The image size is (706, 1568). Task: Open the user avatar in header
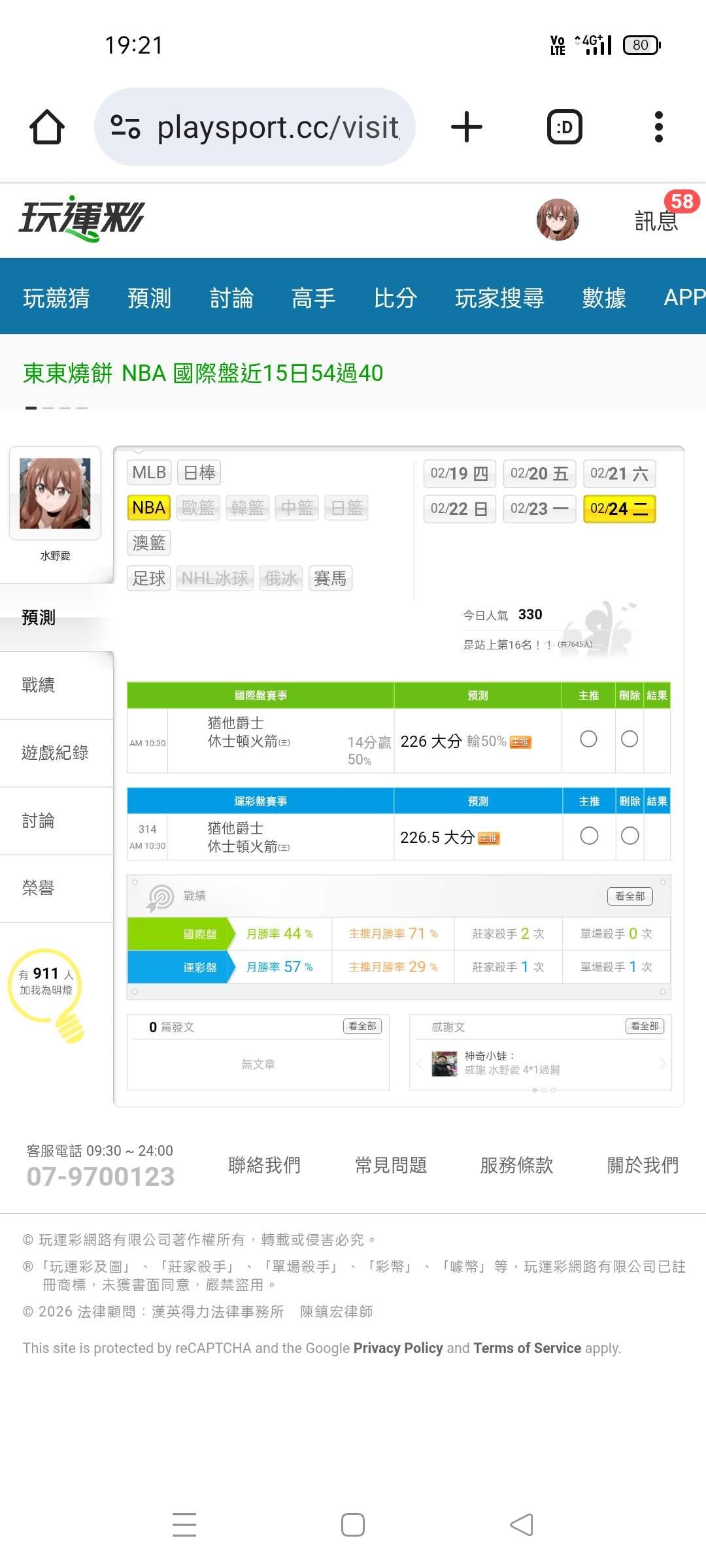click(x=557, y=220)
